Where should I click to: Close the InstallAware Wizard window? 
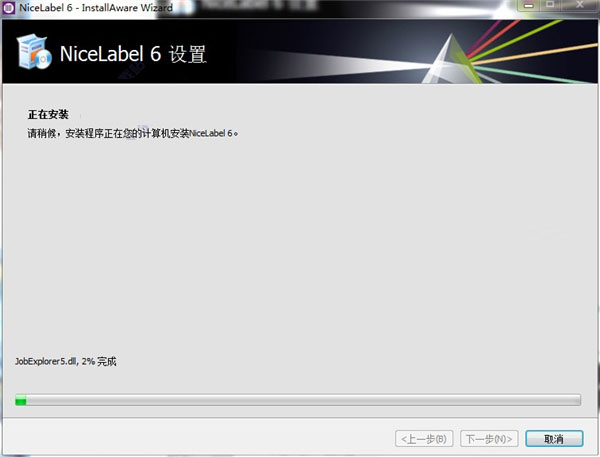(580, 5)
